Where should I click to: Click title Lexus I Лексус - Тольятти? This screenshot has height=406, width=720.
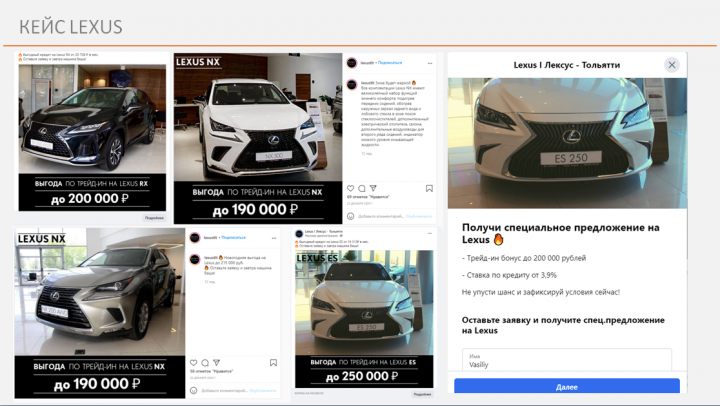pos(567,65)
